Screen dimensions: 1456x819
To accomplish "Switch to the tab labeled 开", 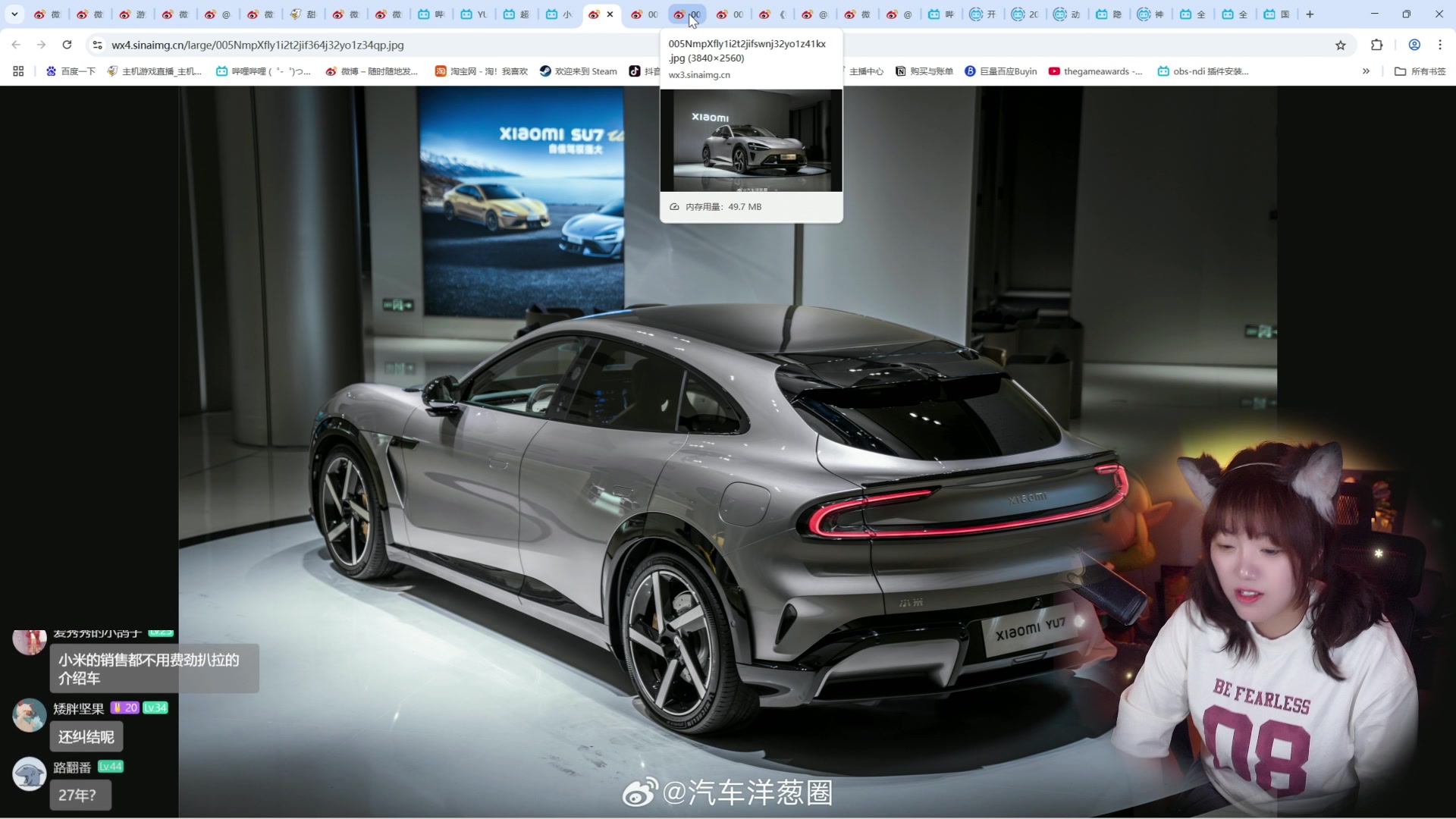I will coord(984,14).
